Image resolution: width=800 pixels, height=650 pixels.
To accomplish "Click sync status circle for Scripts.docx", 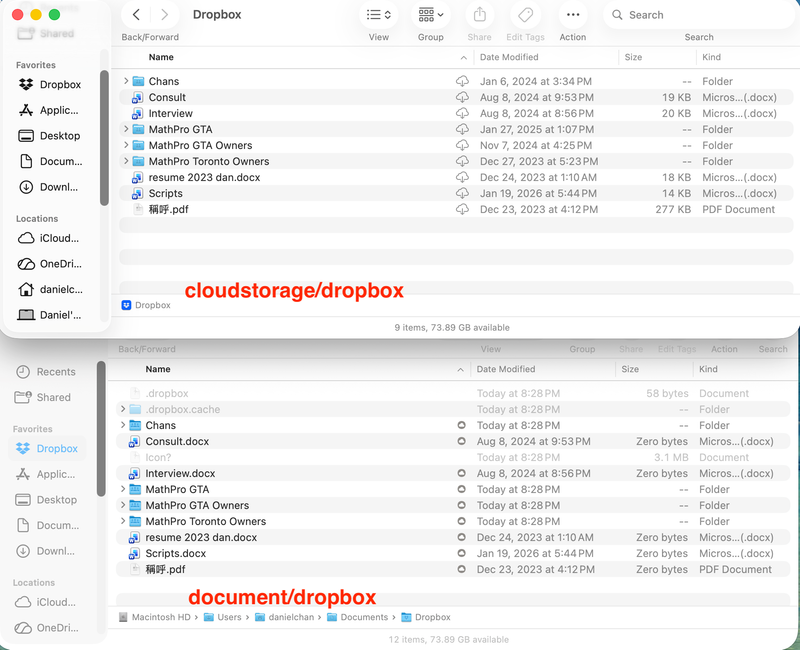I will pos(461,553).
